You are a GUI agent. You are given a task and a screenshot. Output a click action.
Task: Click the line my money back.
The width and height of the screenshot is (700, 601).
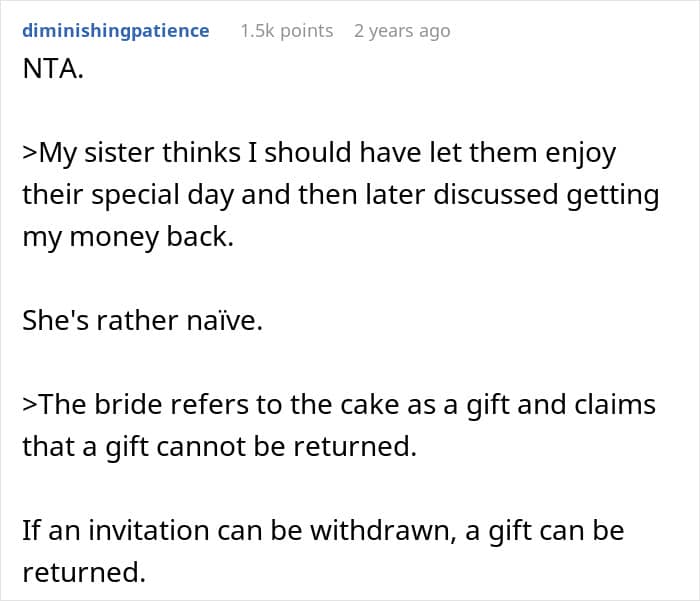click(127, 238)
